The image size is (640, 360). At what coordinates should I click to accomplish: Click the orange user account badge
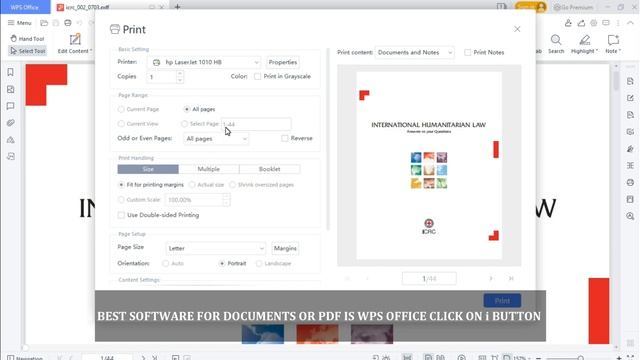pos(531,7)
